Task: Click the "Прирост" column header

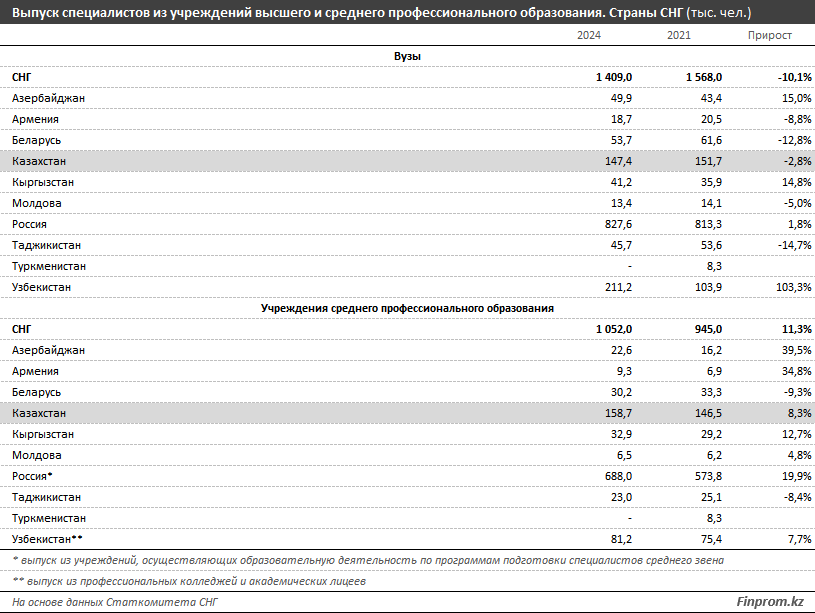Action: click(770, 35)
